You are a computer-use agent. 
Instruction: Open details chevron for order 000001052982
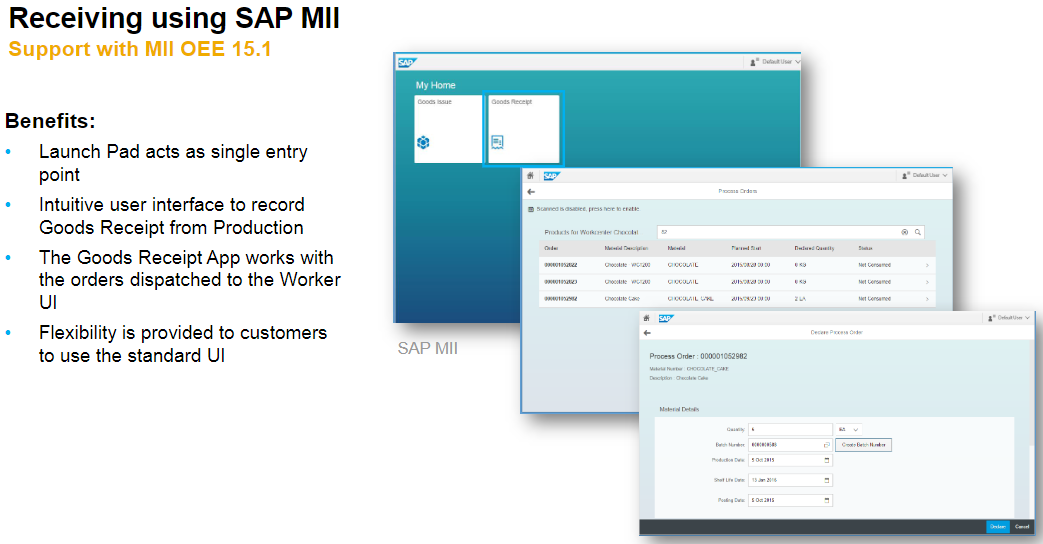[x=927, y=299]
